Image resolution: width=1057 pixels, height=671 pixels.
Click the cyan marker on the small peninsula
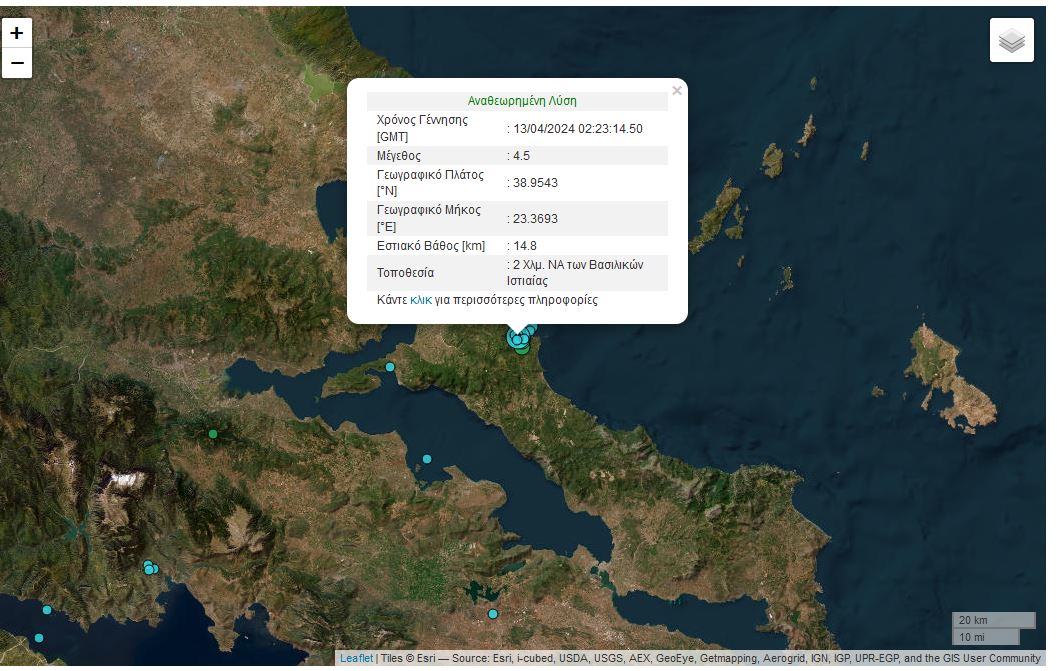[390, 367]
